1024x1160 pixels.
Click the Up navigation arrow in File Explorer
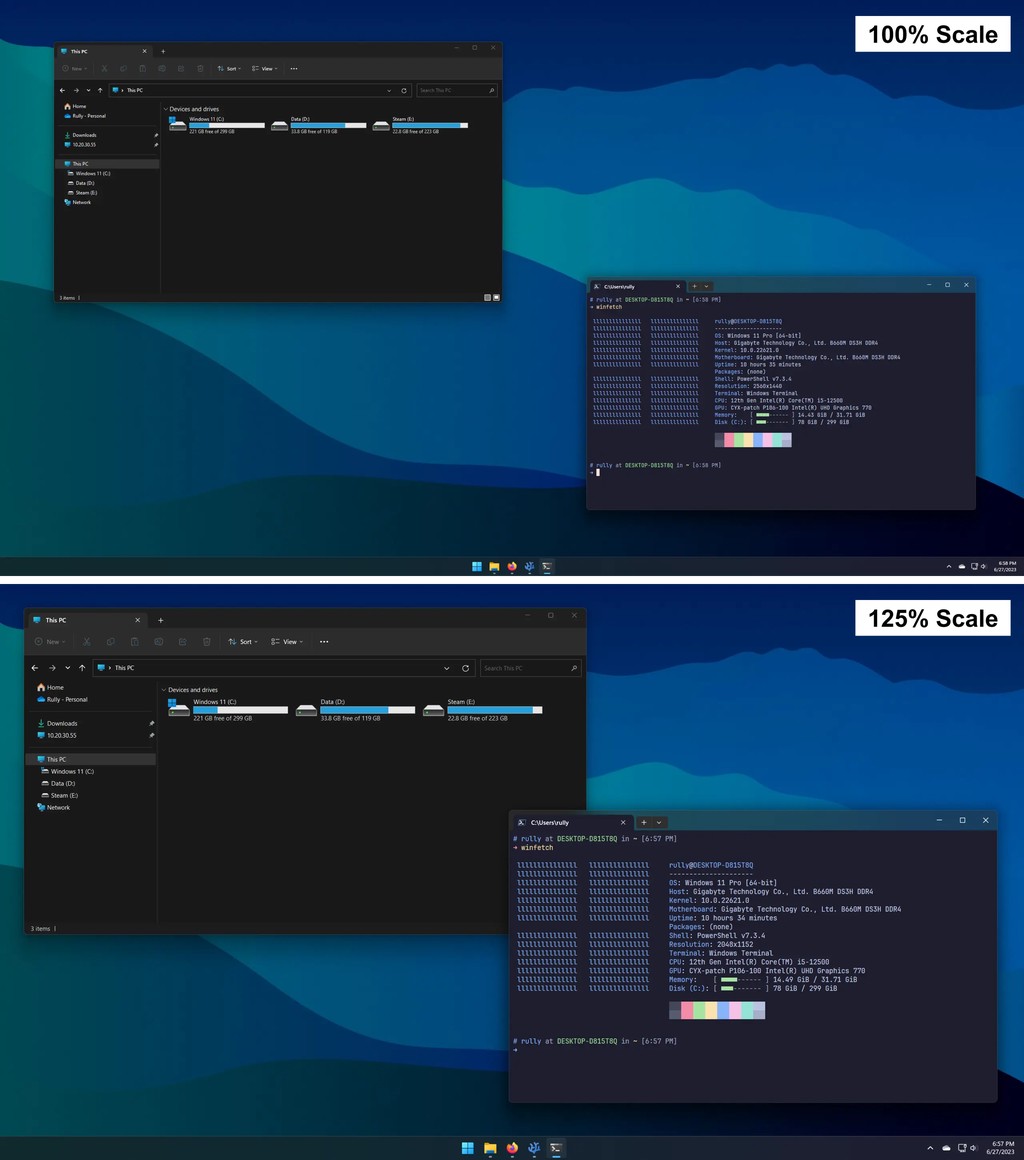[82, 668]
